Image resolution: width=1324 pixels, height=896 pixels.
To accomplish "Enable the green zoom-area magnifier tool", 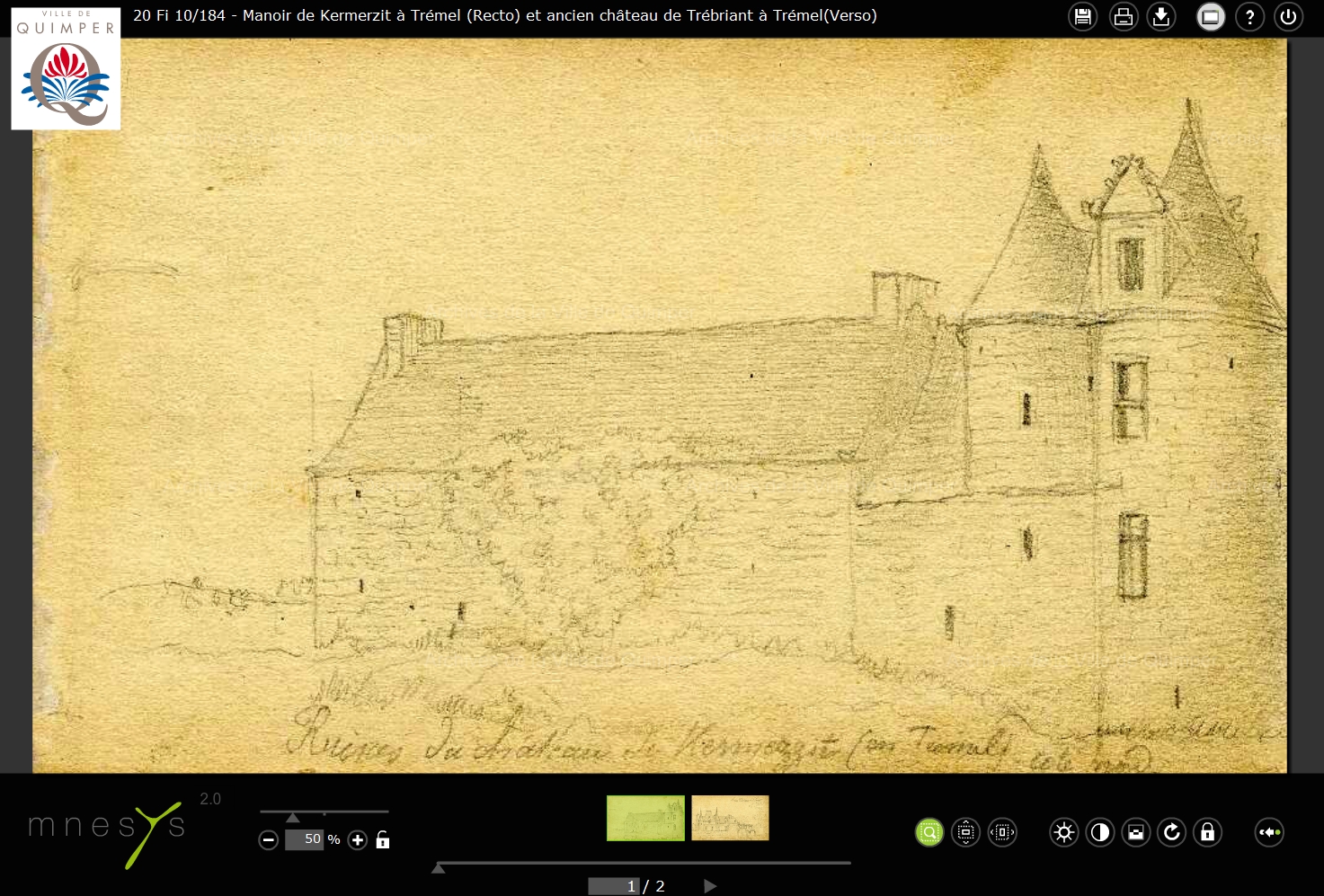I will (x=929, y=832).
